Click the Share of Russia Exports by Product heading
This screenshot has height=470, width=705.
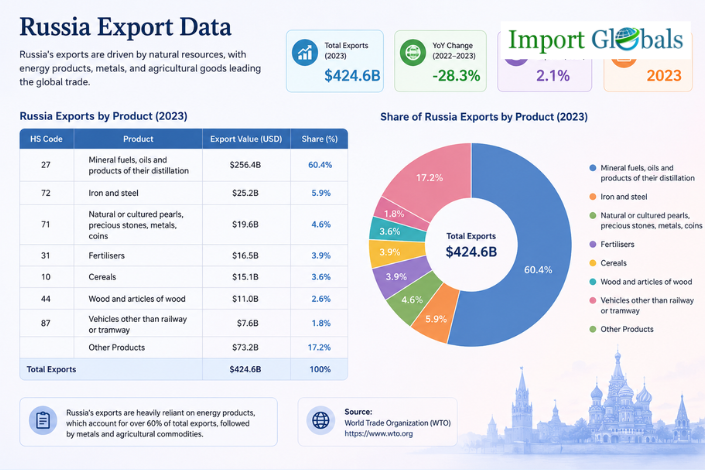[x=484, y=117]
